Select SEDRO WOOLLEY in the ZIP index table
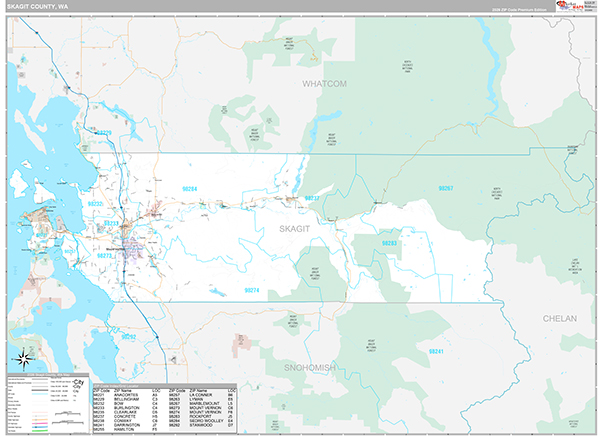600x436 pixels. pos(206,421)
